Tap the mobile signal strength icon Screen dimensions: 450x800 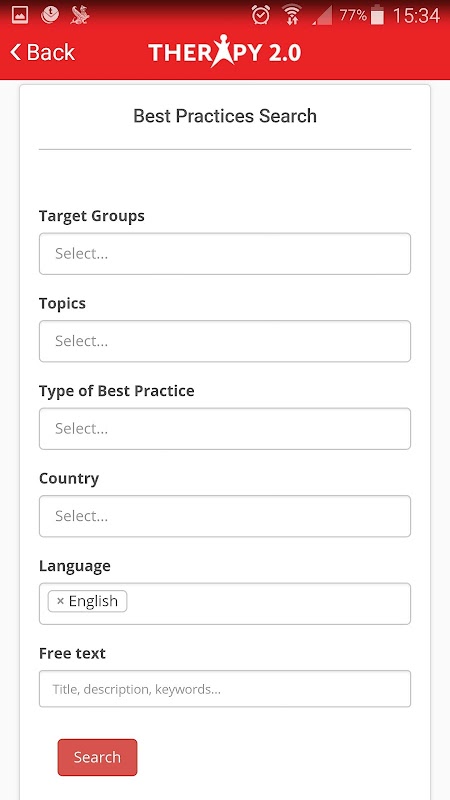point(322,15)
